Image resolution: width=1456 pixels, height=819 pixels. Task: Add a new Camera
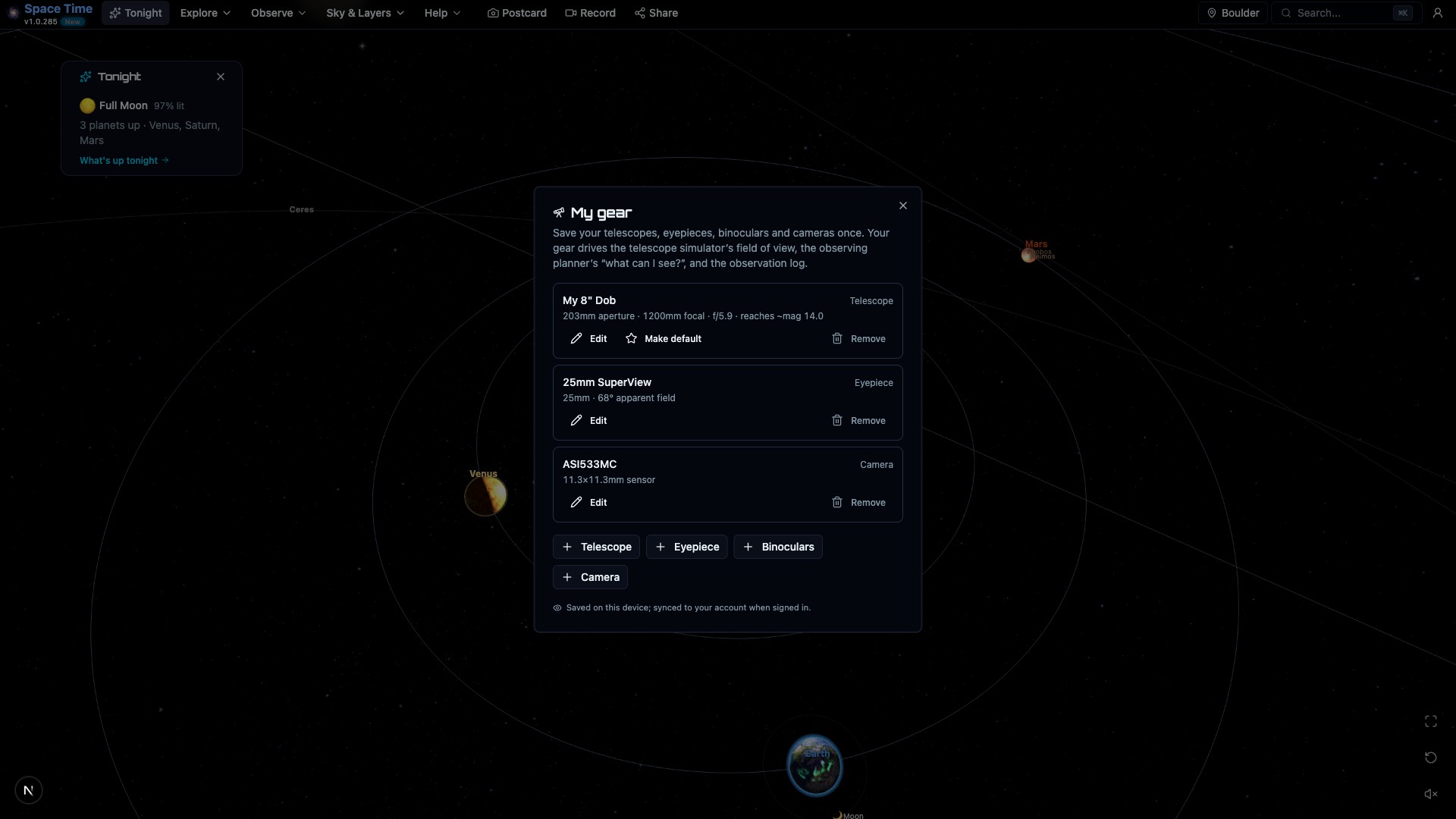[590, 577]
